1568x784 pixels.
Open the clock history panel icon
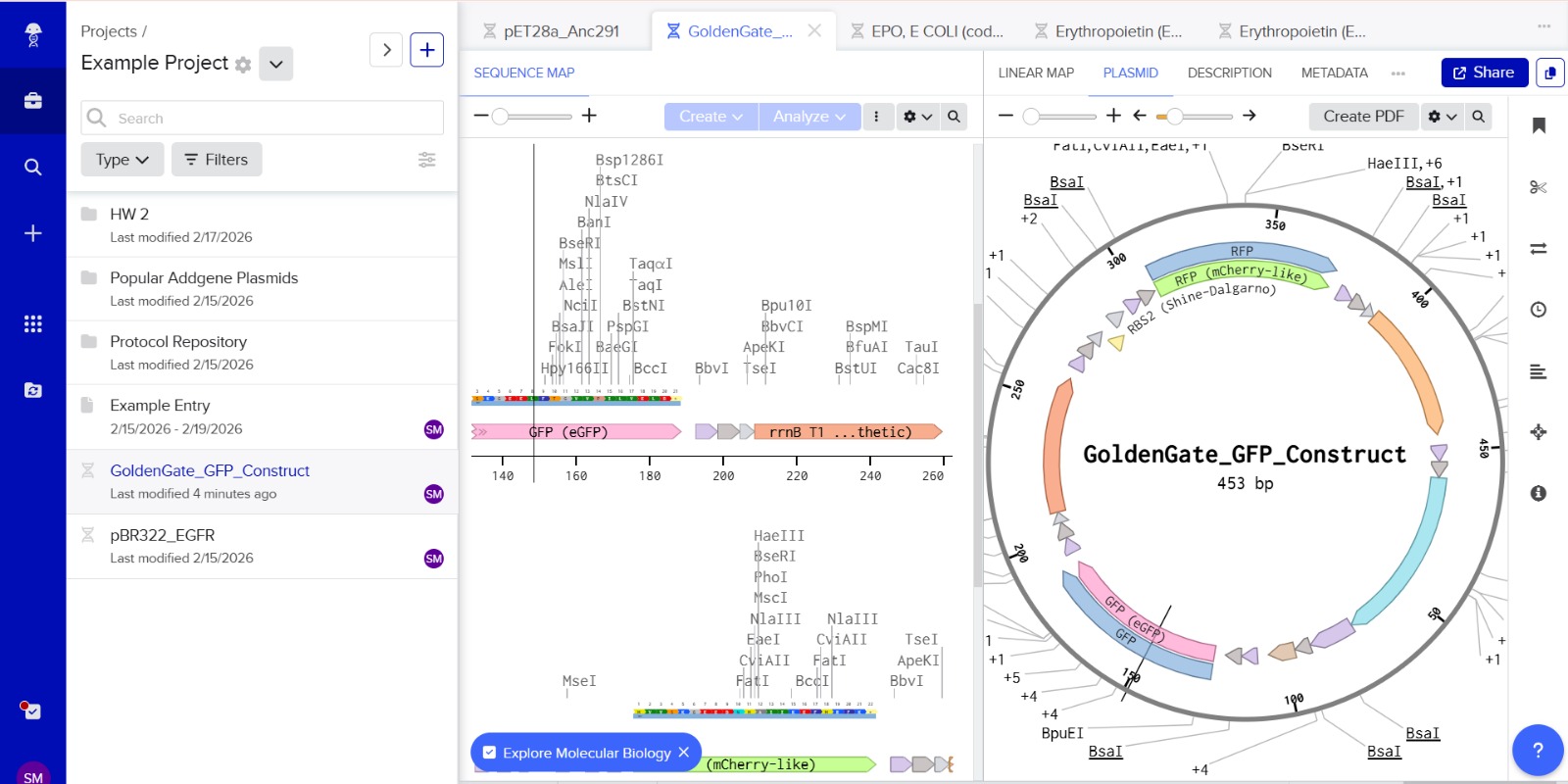[1539, 310]
